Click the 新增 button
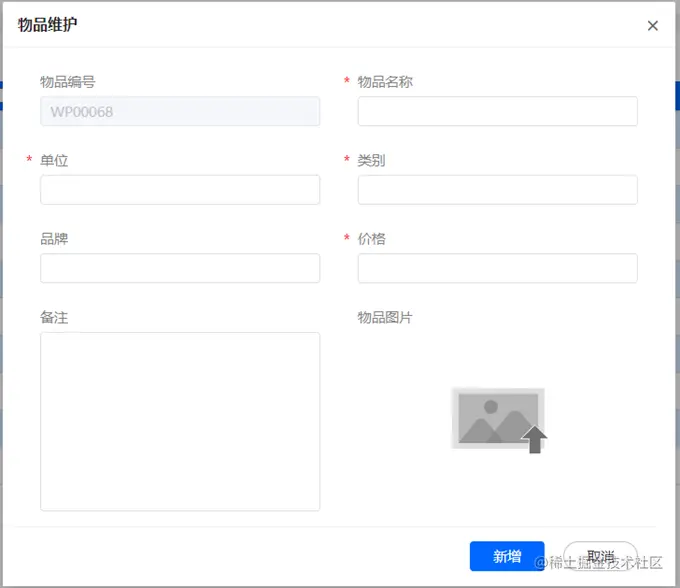The image size is (680, 588). click(507, 556)
